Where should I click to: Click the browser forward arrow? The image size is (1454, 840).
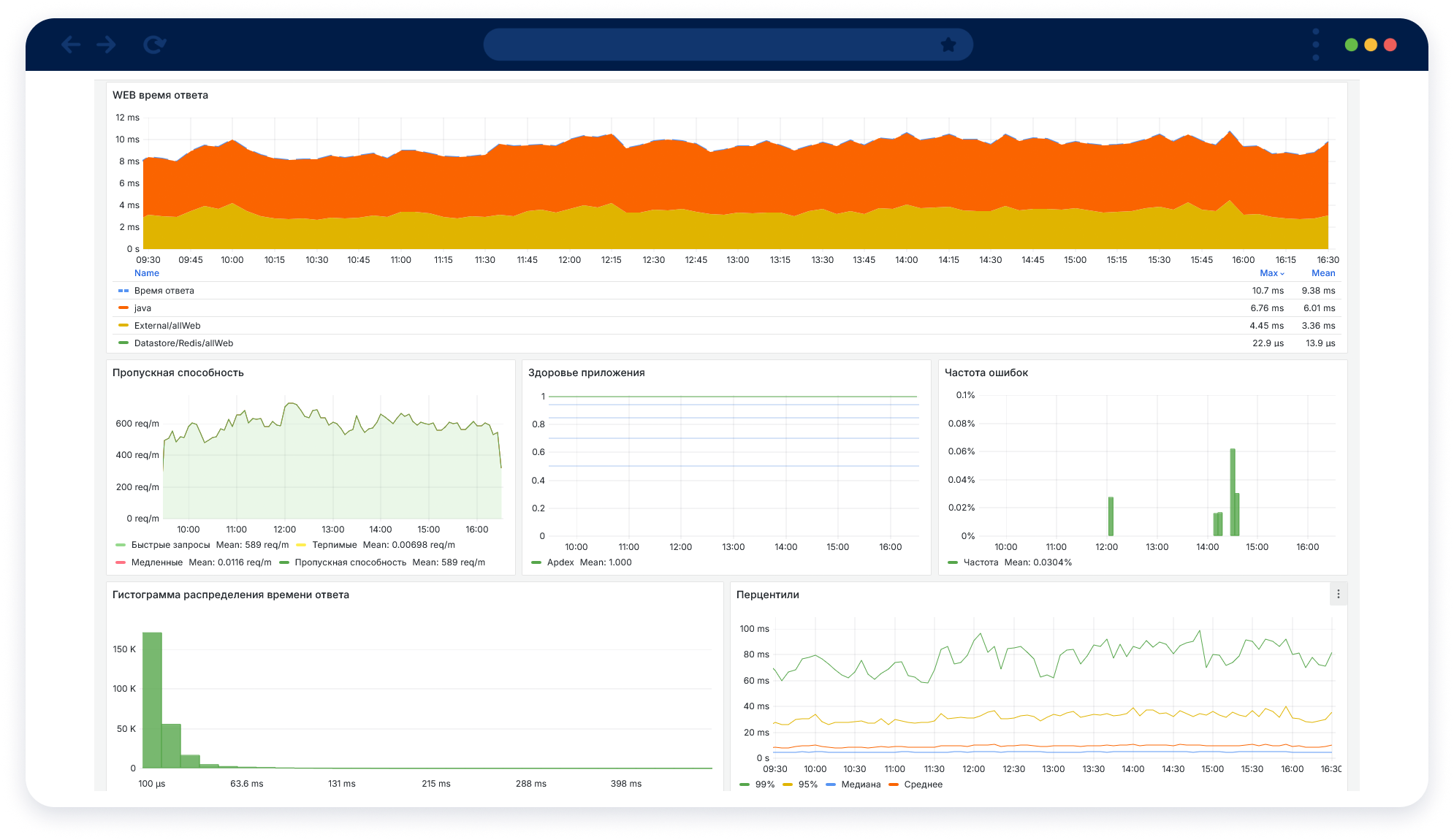[x=107, y=45]
